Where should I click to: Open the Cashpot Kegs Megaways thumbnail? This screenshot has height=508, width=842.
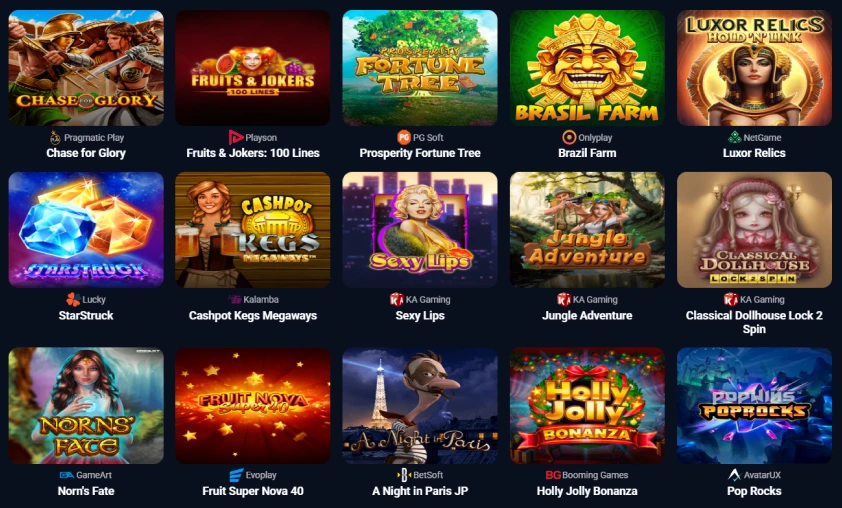253,230
